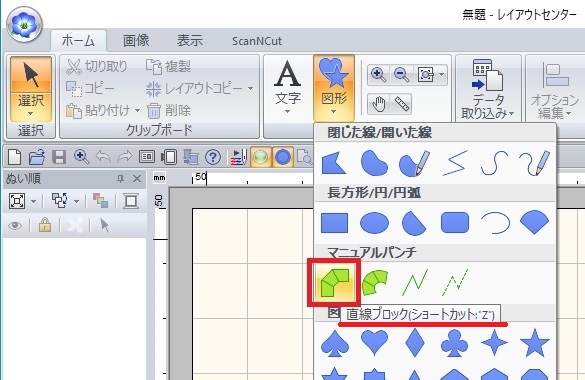585x380 pixels.
Task: Open the fit-to-window zoom dropdown arrow
Action: point(442,75)
